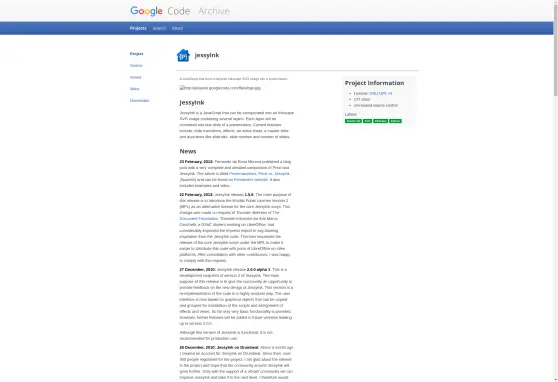Click the '22 February, 2013' news date
This screenshot has width=558, height=382.
[x=196, y=195]
